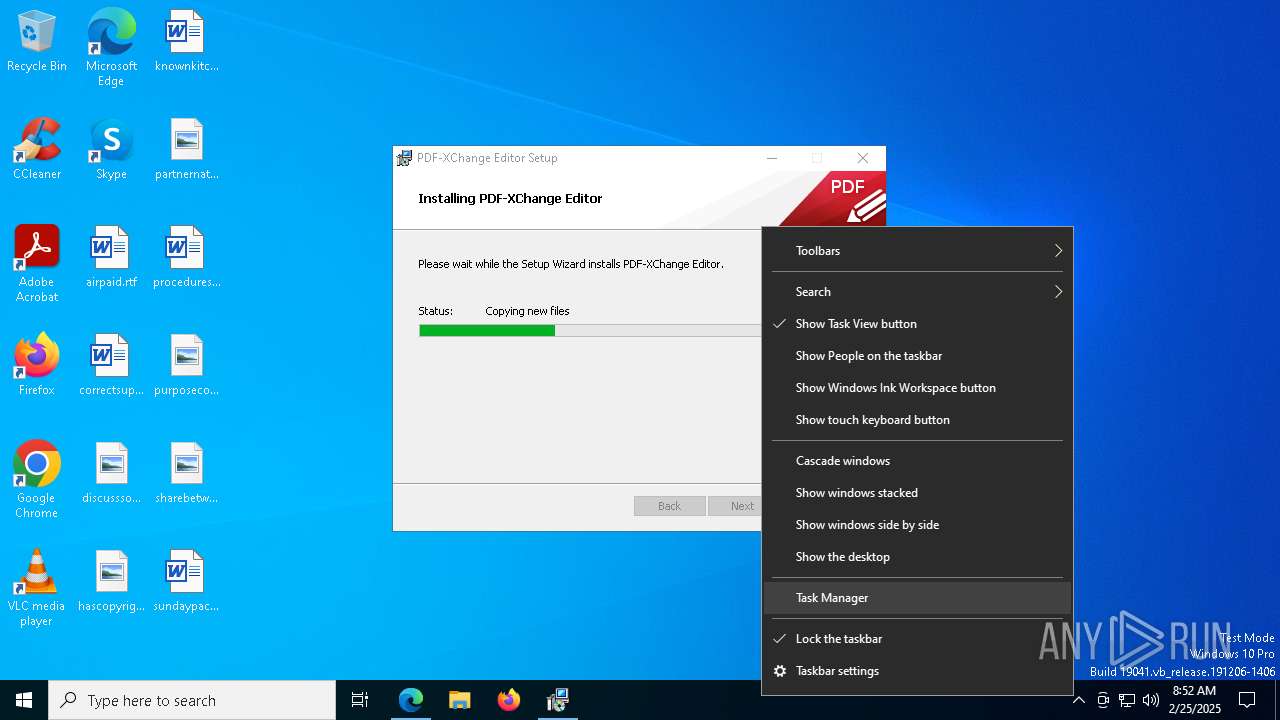Enable Show People on the taskbar

pyautogui.click(x=917, y=356)
